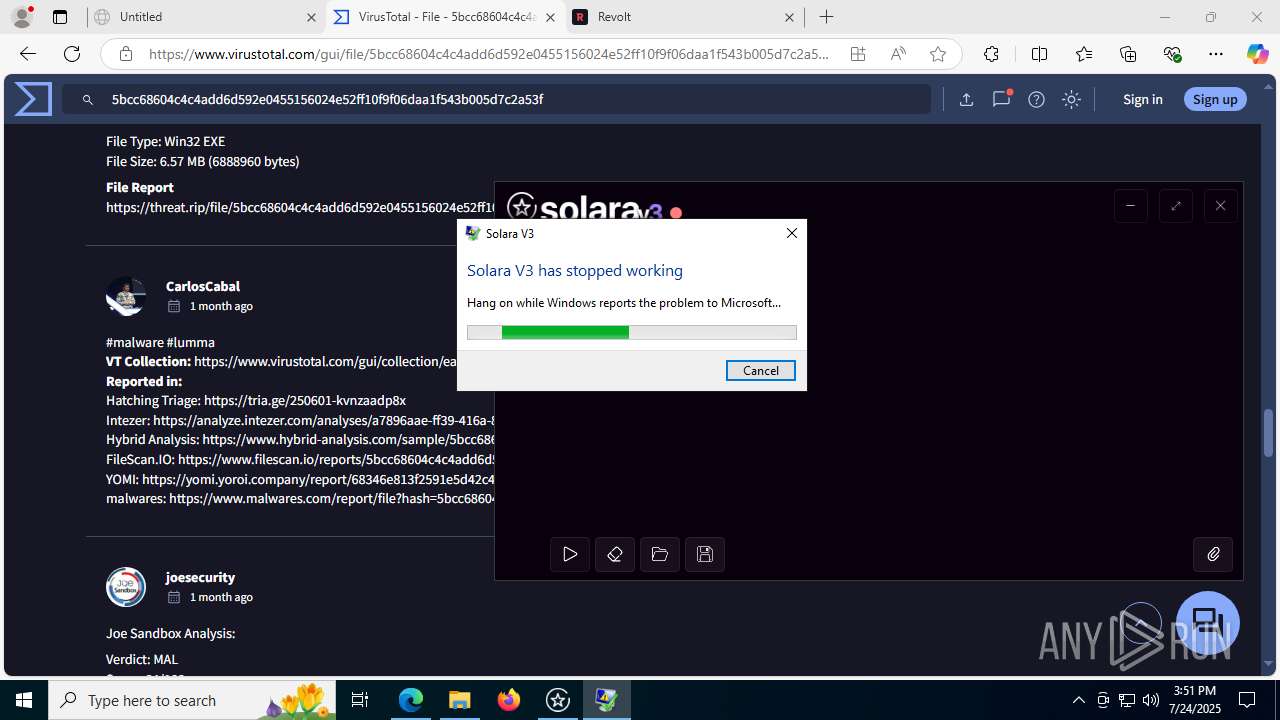Open the Edge profile avatar

pyautogui.click(x=21, y=17)
